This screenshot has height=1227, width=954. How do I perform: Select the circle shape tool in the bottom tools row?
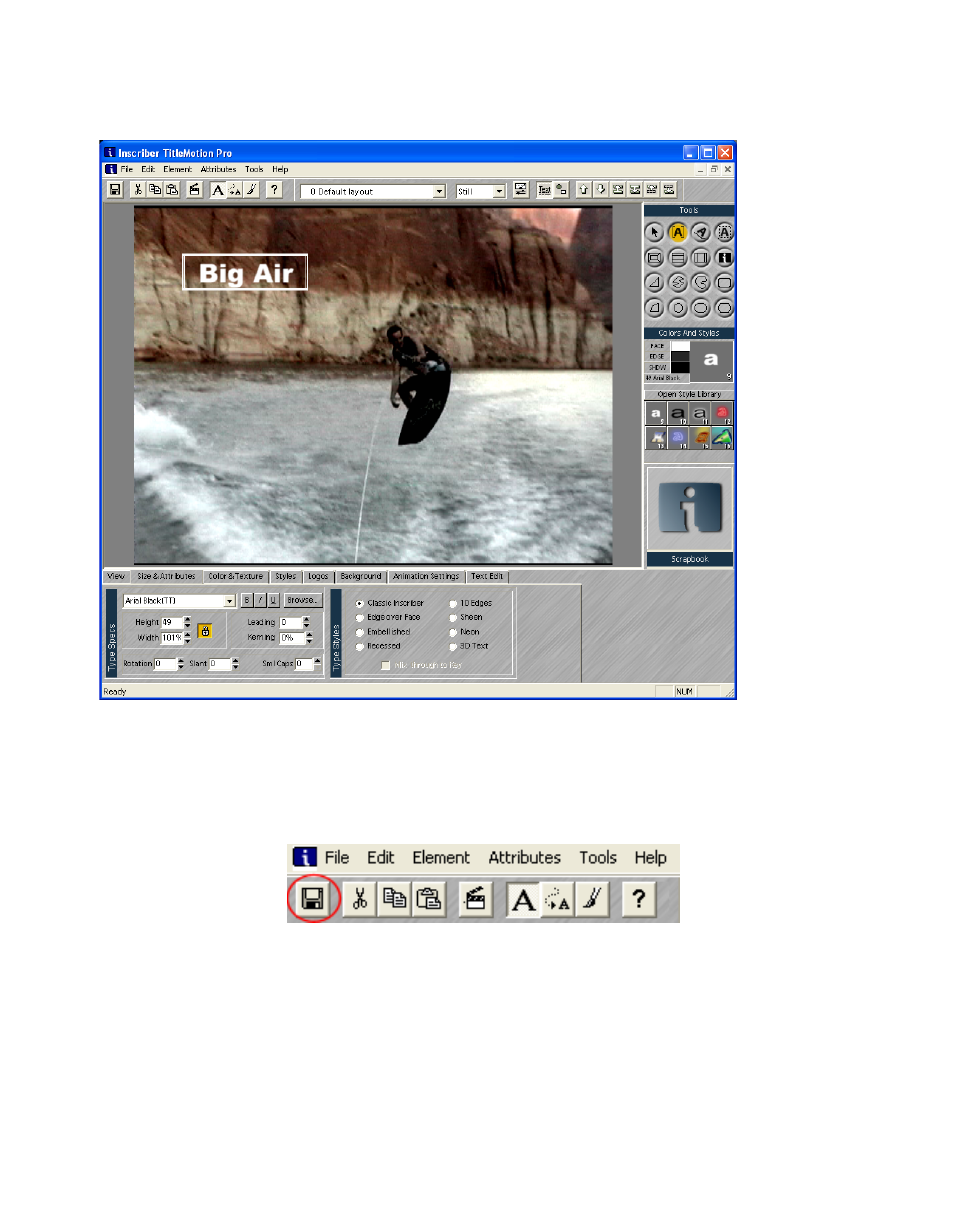click(x=677, y=307)
